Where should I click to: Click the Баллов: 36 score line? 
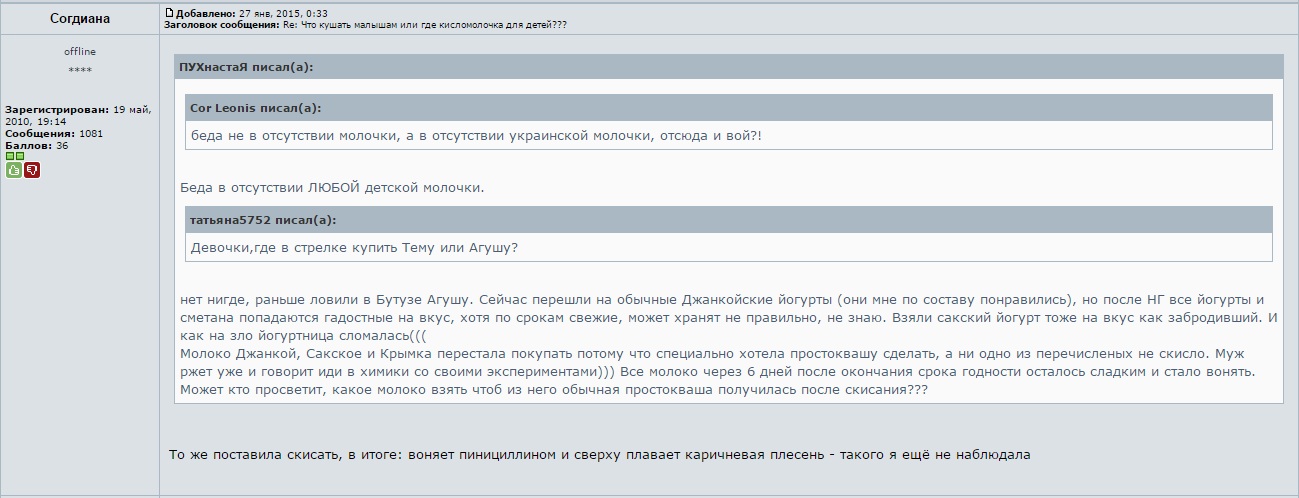point(37,145)
